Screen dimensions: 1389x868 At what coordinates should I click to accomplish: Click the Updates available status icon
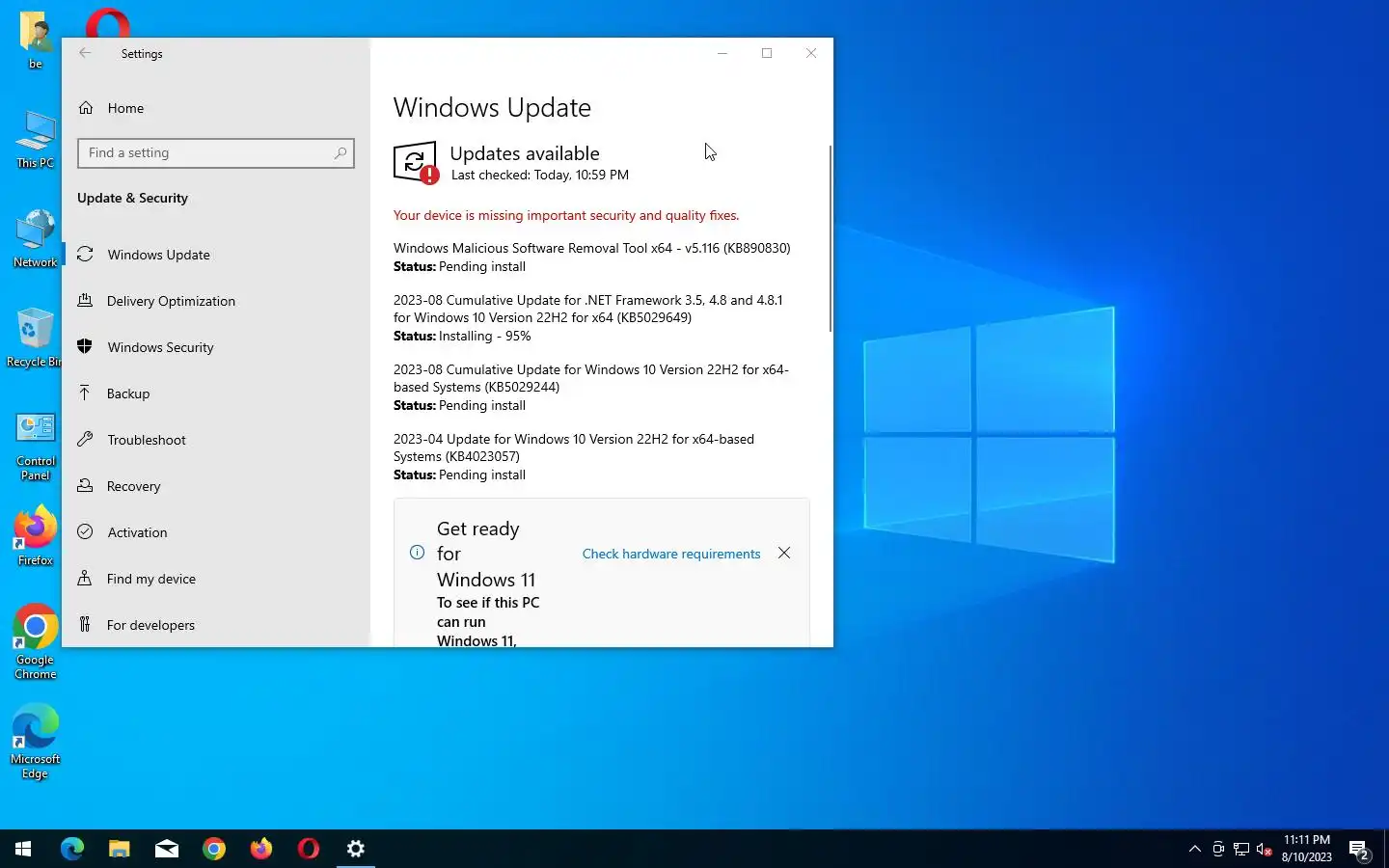pos(416,163)
